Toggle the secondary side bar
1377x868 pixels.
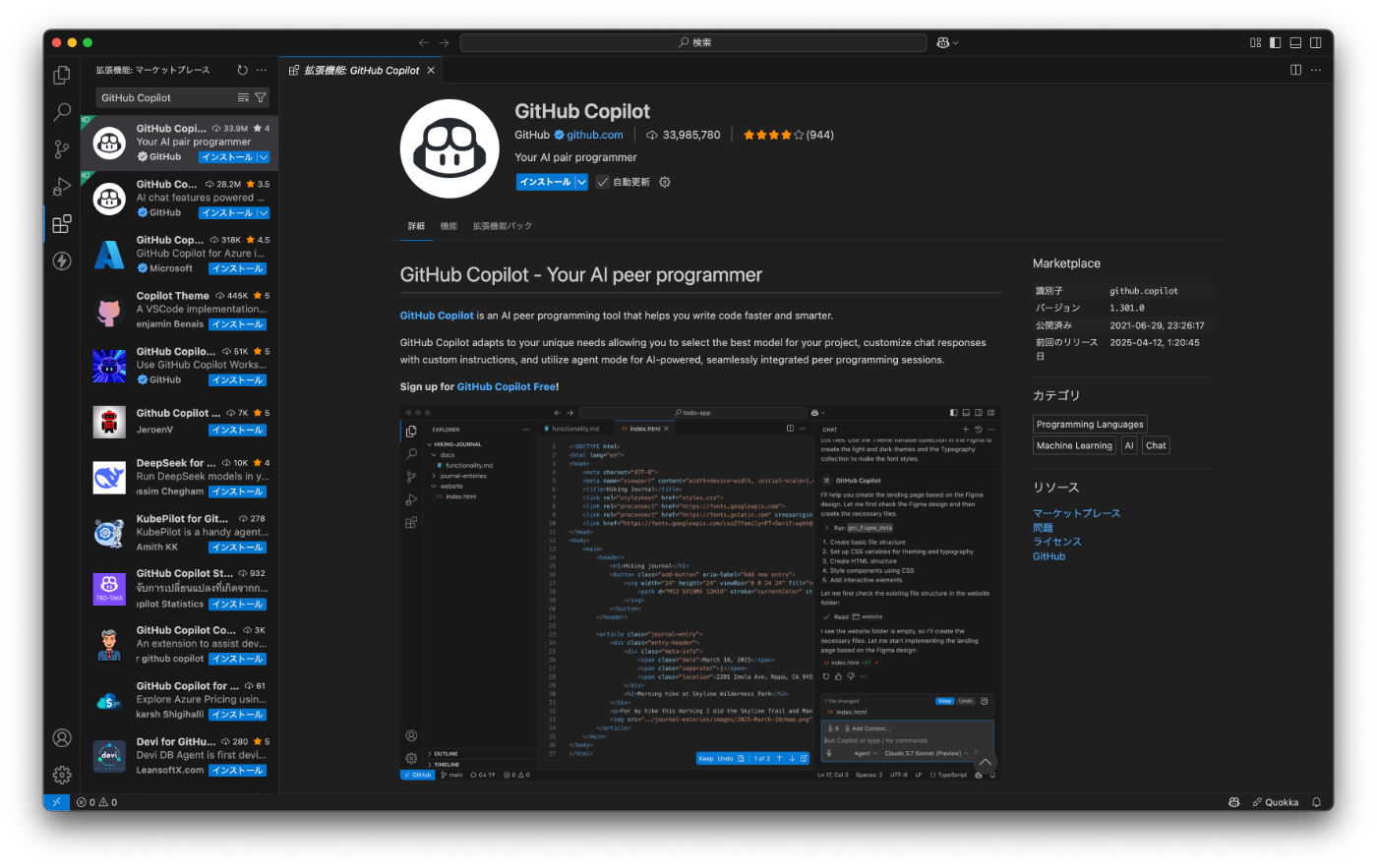click(1316, 42)
